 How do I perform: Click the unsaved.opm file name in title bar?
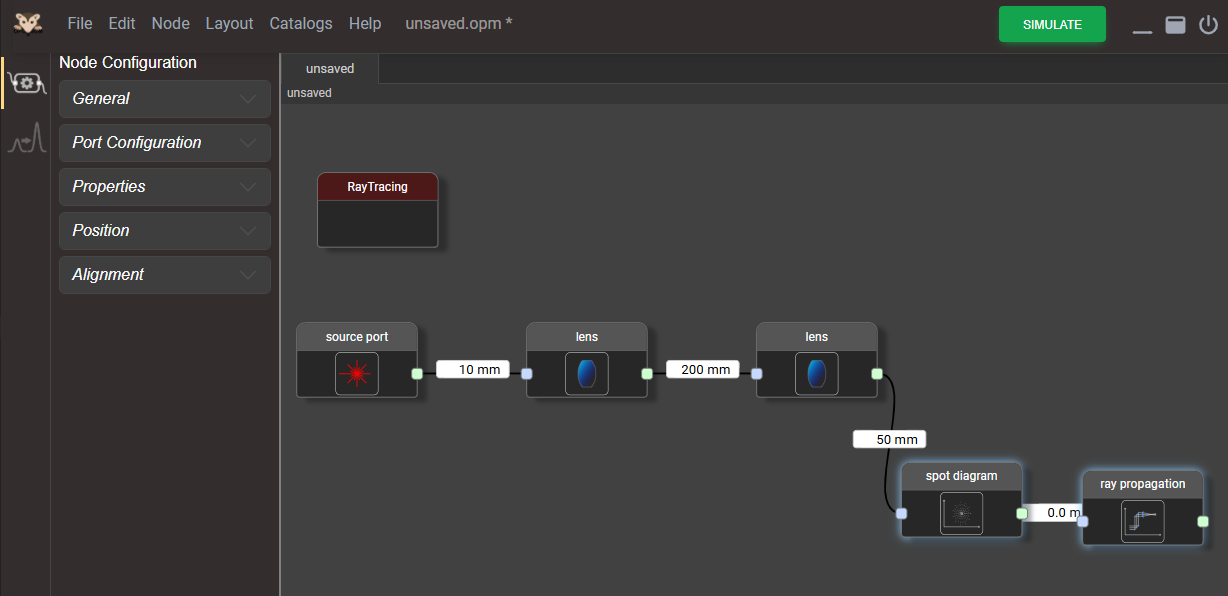[x=459, y=24]
